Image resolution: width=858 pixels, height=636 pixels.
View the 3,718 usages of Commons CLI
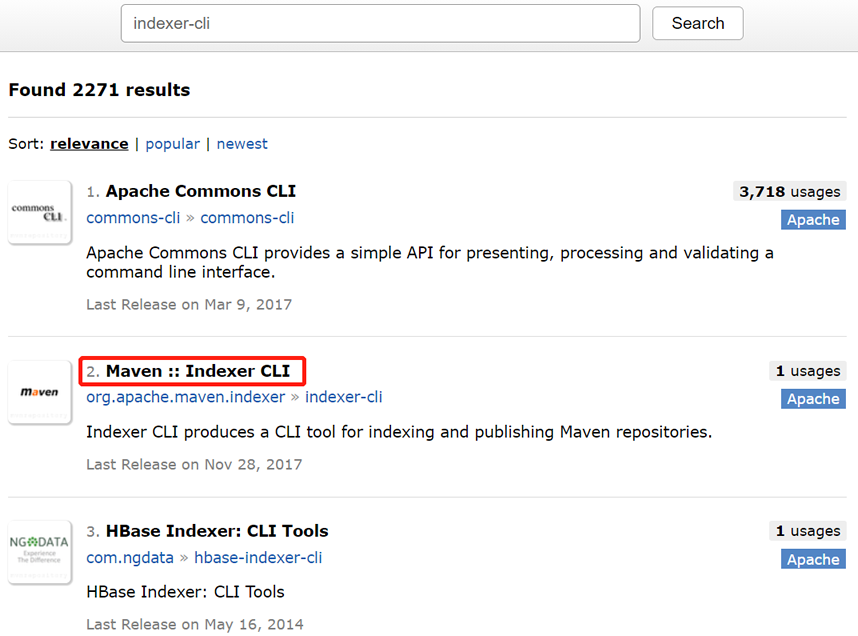[x=789, y=191]
